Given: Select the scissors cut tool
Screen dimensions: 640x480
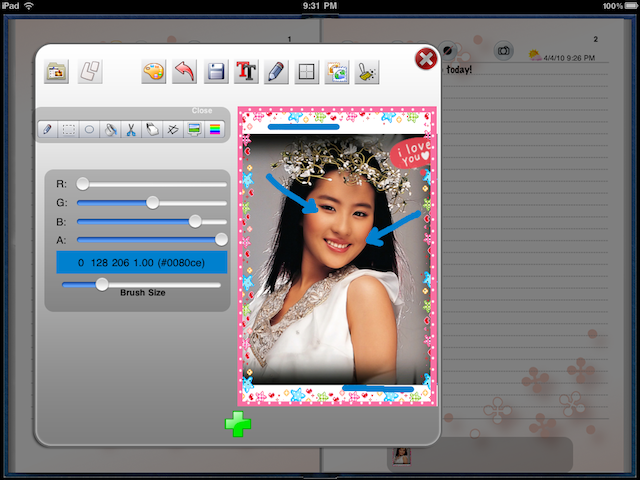Looking at the screenshot, I should pos(130,129).
